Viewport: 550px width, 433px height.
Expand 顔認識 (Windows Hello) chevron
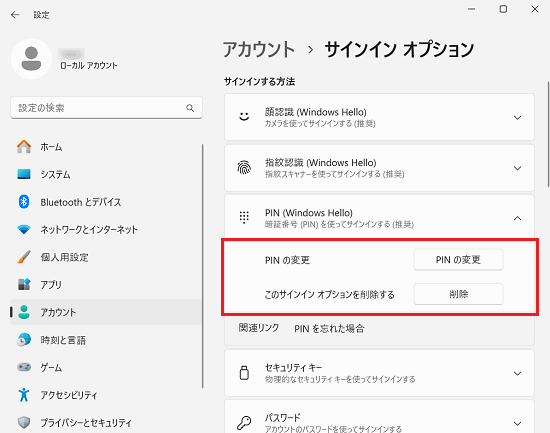[x=517, y=118]
